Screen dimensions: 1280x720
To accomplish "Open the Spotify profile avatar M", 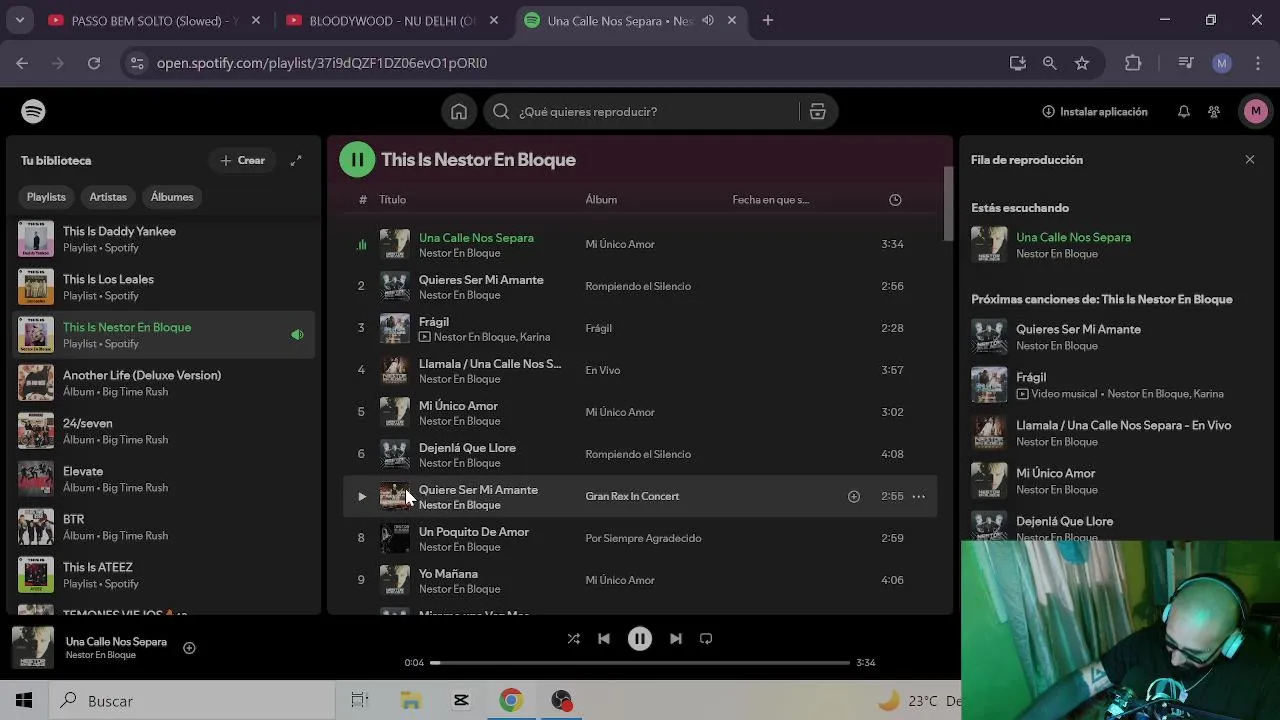I will pos(1256,111).
